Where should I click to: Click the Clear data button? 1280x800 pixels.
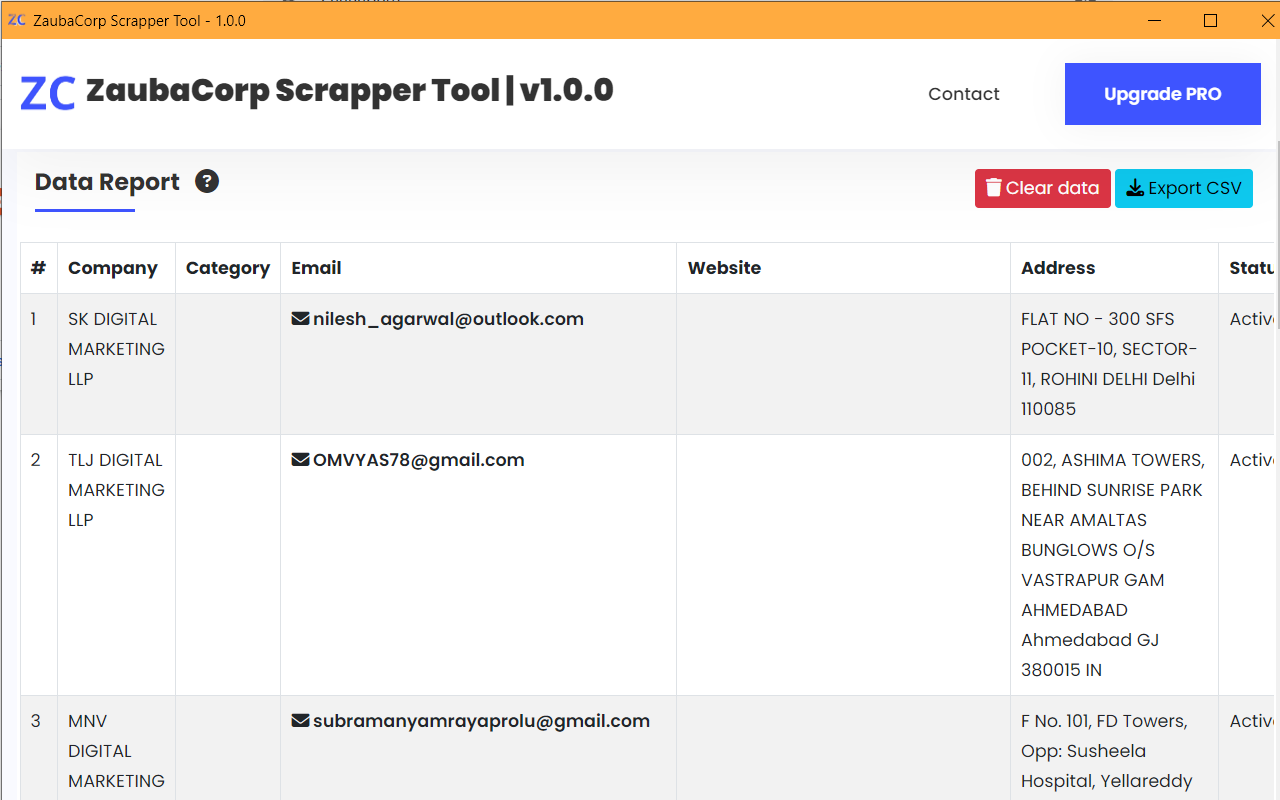[1043, 187]
